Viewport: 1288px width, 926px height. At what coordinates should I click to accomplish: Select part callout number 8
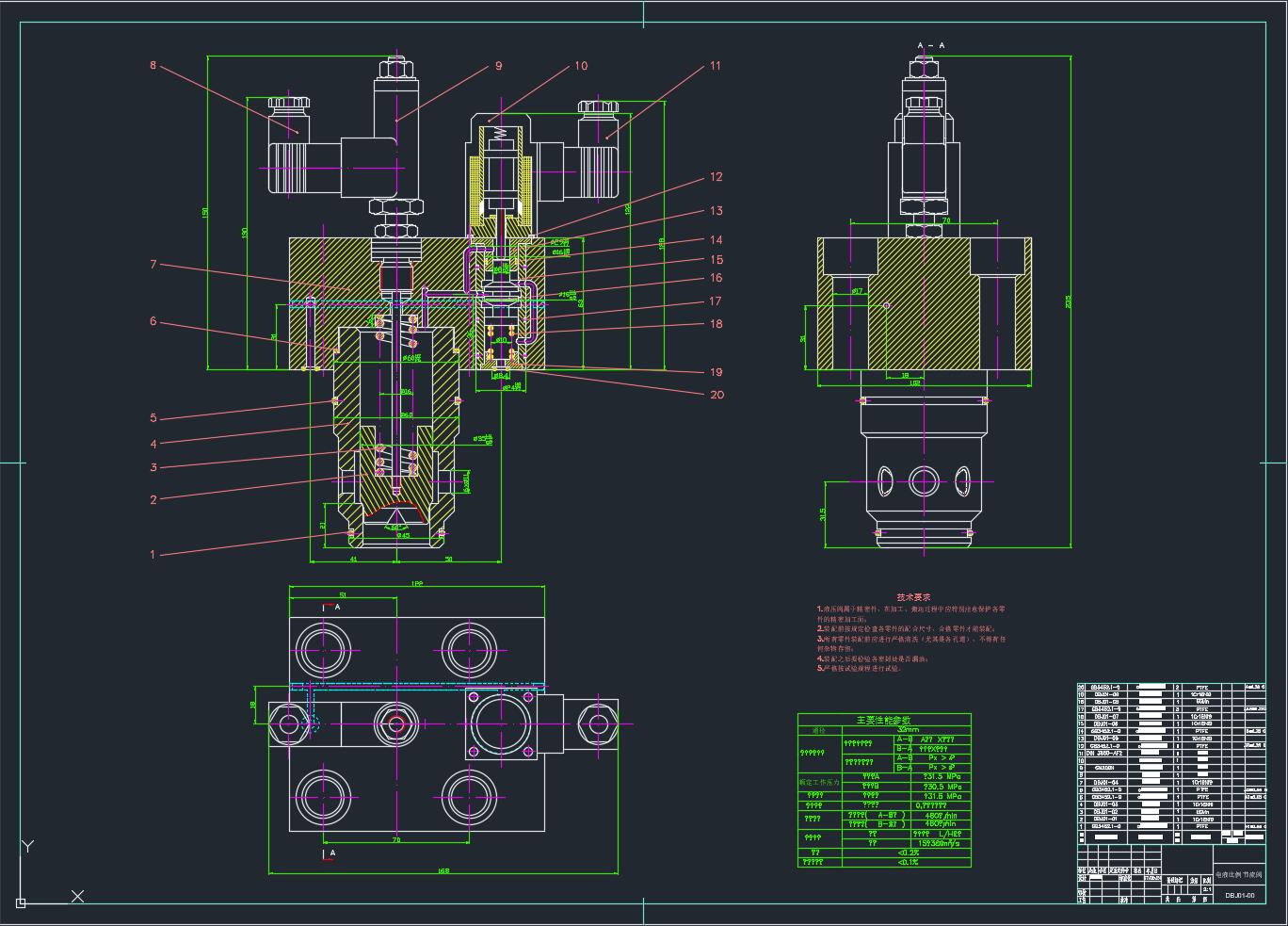click(153, 66)
